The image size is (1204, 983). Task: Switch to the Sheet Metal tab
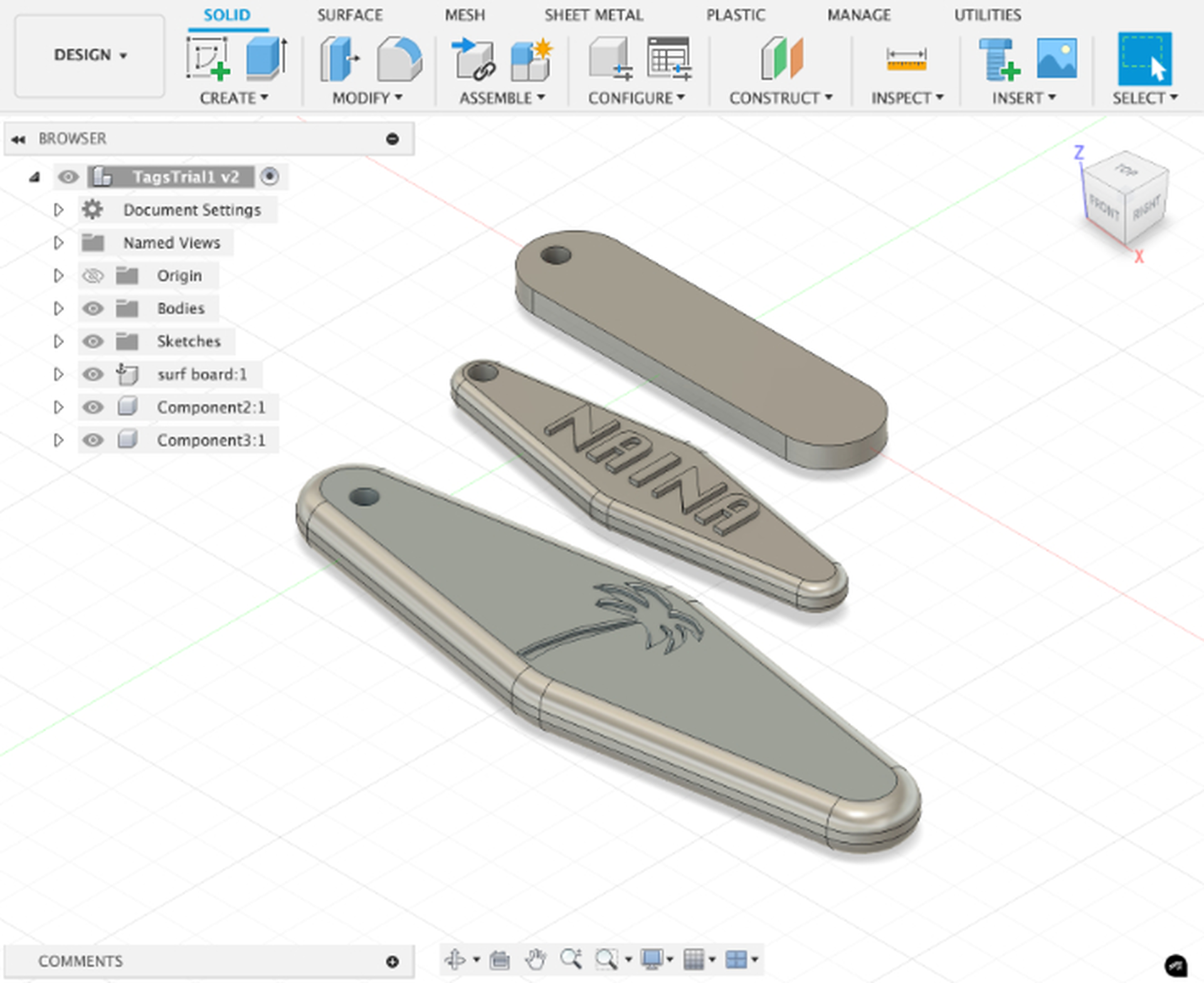[x=593, y=14]
